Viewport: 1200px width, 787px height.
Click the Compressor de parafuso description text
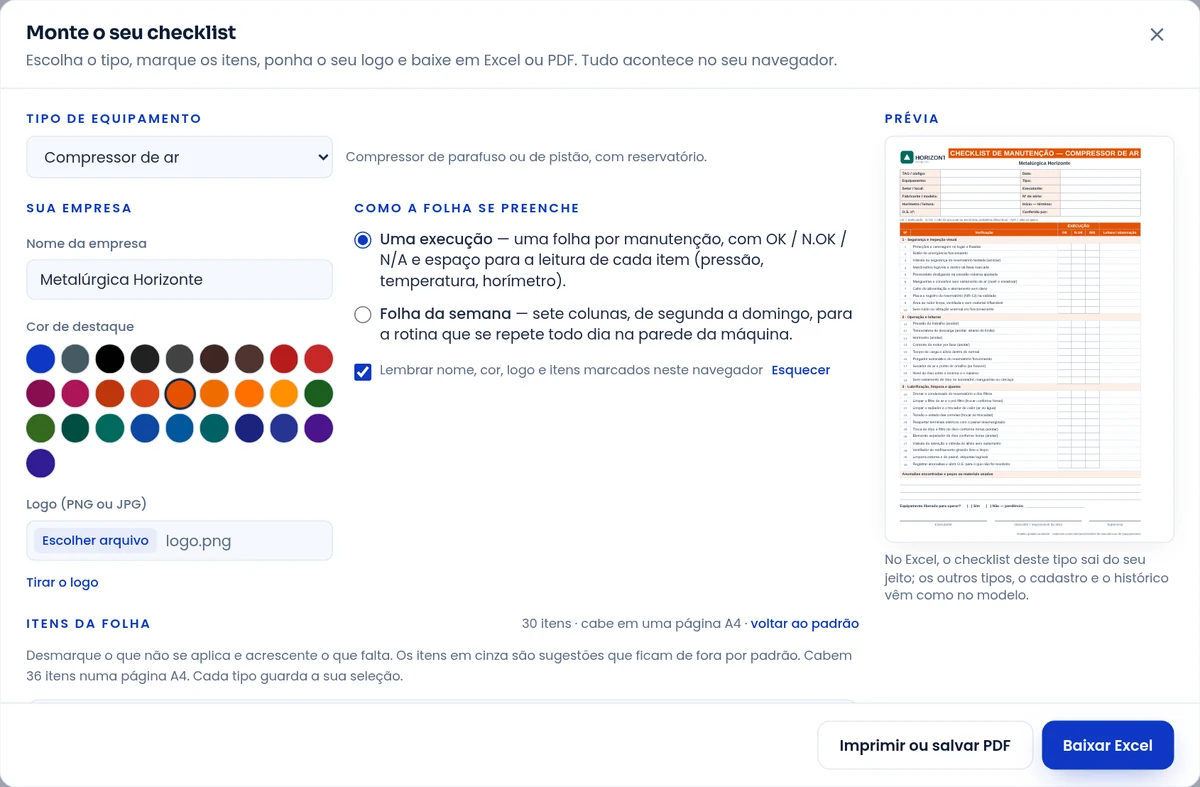526,157
